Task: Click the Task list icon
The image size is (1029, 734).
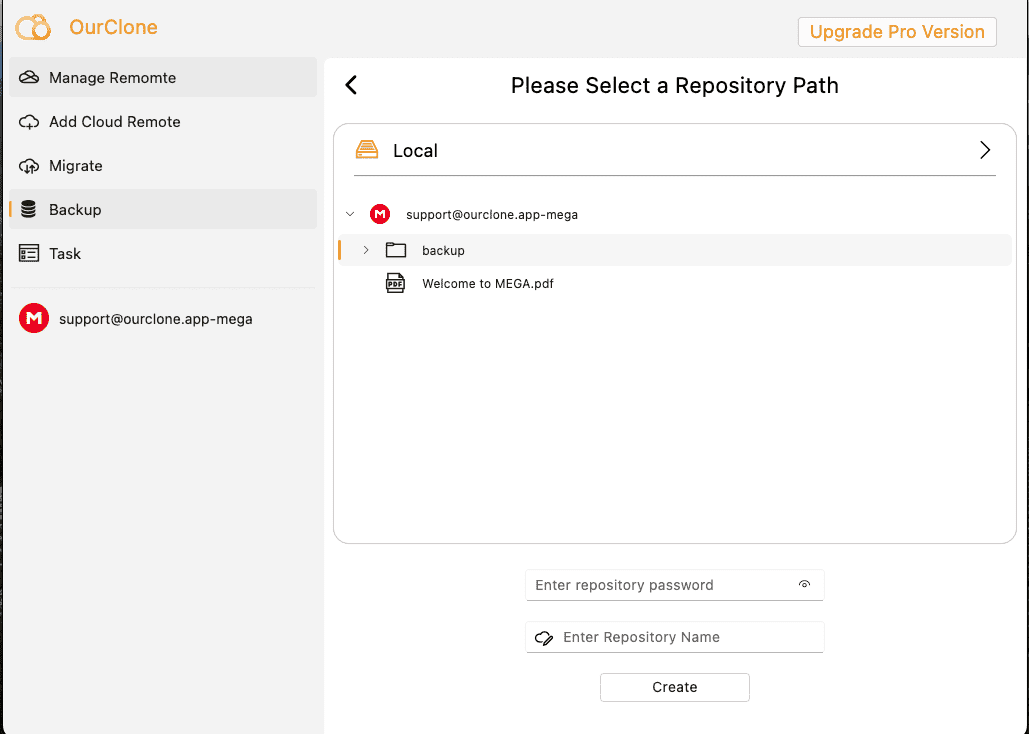Action: point(29,253)
